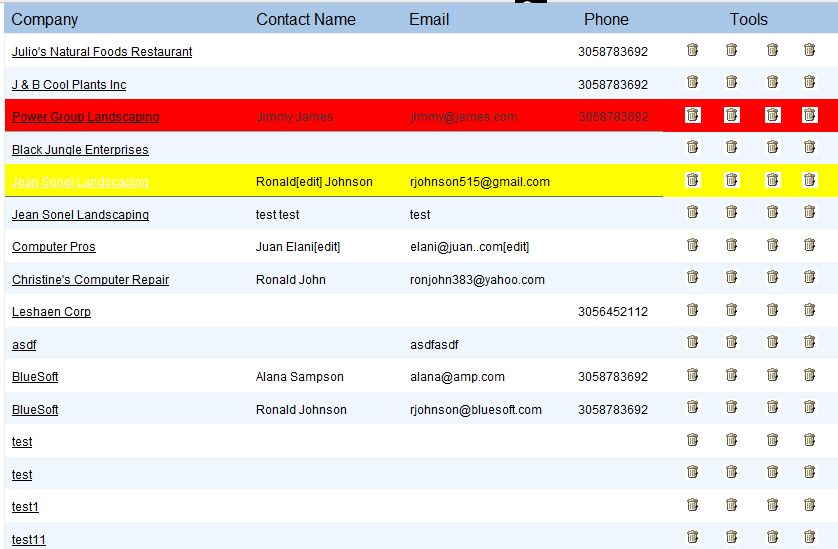Click the Email column header
The height and width of the screenshot is (549, 838).
429,19
